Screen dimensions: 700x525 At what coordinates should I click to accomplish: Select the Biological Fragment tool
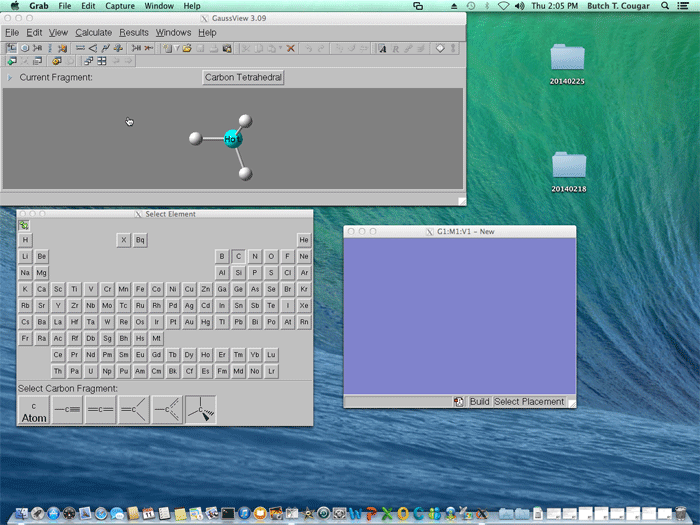pyautogui.click(x=50, y=48)
